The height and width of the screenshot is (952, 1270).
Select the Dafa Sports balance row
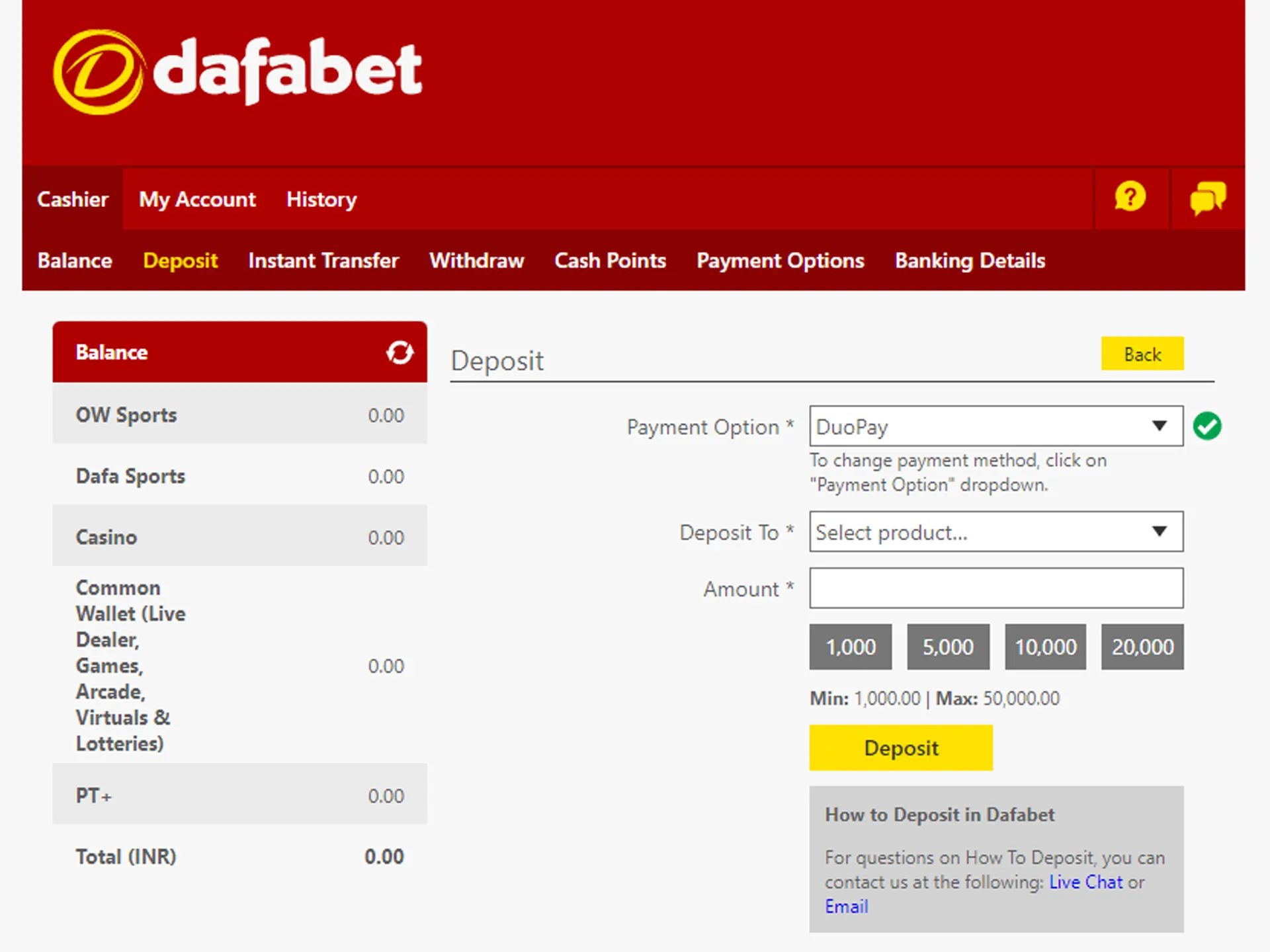239,475
